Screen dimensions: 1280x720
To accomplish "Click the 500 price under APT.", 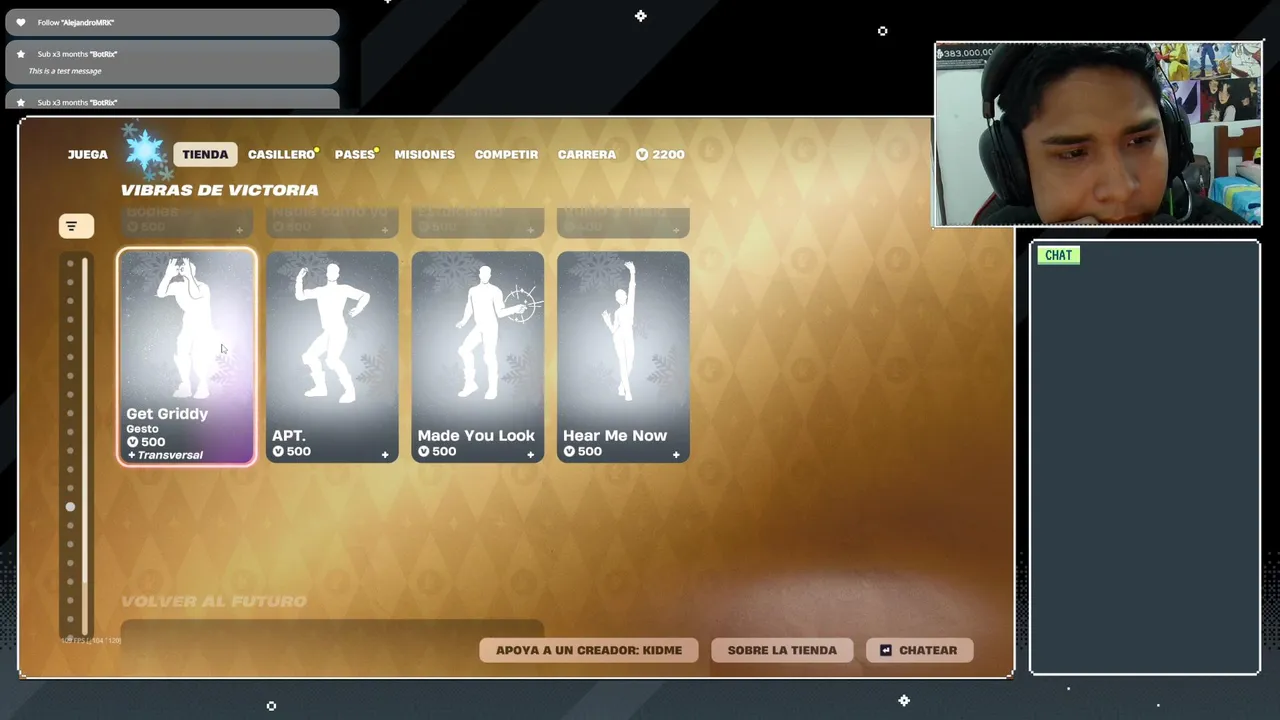I will click(x=291, y=452).
